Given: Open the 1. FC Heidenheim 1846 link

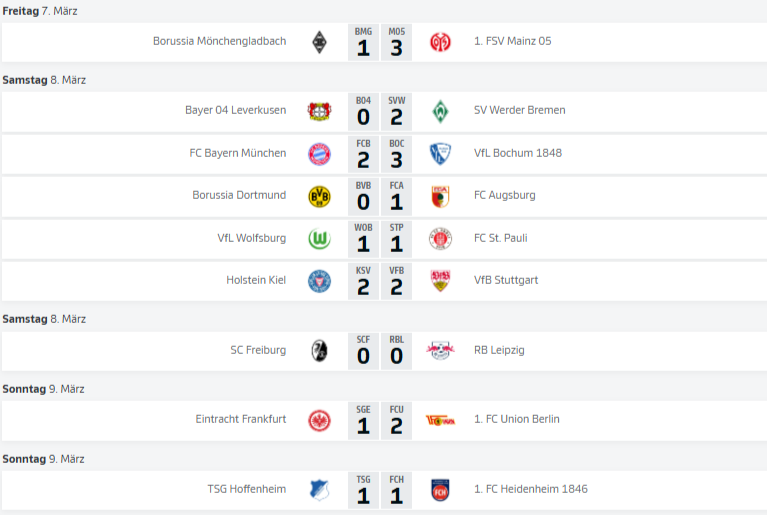Looking at the screenshot, I should 530,490.
